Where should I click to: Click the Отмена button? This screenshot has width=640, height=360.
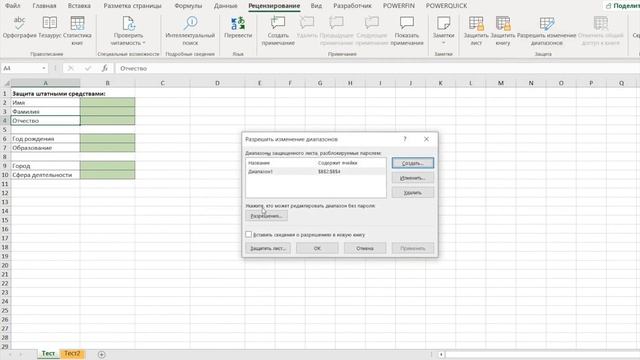pyautogui.click(x=365, y=248)
